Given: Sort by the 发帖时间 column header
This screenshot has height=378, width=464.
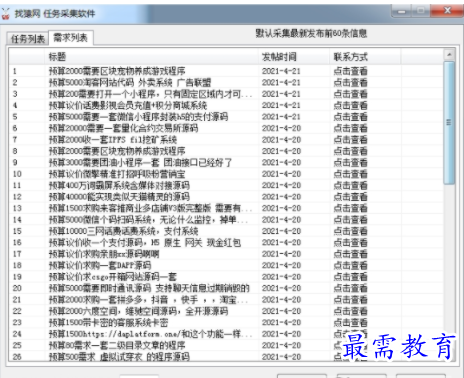Looking at the screenshot, I should click(x=279, y=57).
